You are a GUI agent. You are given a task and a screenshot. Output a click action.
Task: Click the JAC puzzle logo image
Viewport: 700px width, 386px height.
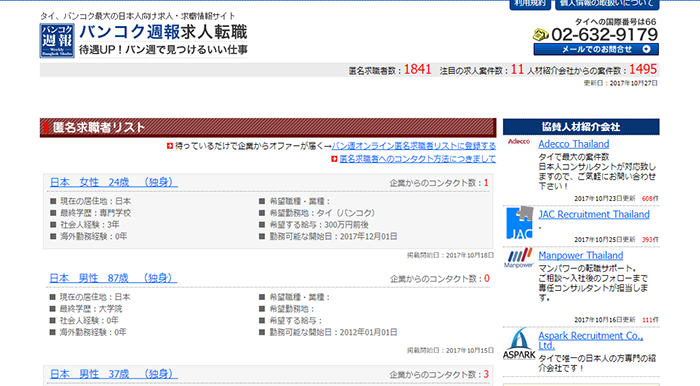point(520,223)
